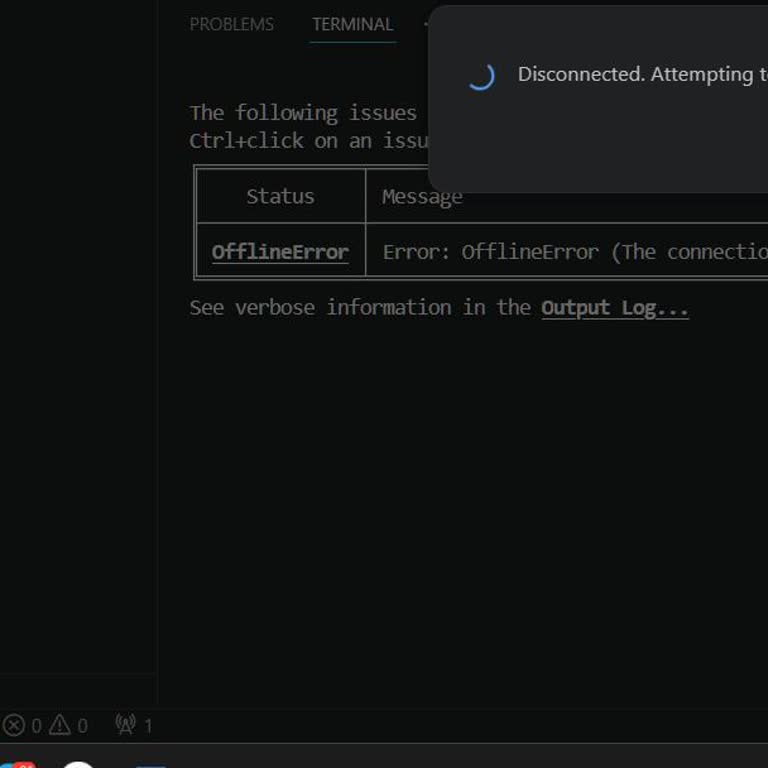Switch to the PROBLEMS panel tab
Viewport: 768px width, 768px height.
click(x=232, y=24)
